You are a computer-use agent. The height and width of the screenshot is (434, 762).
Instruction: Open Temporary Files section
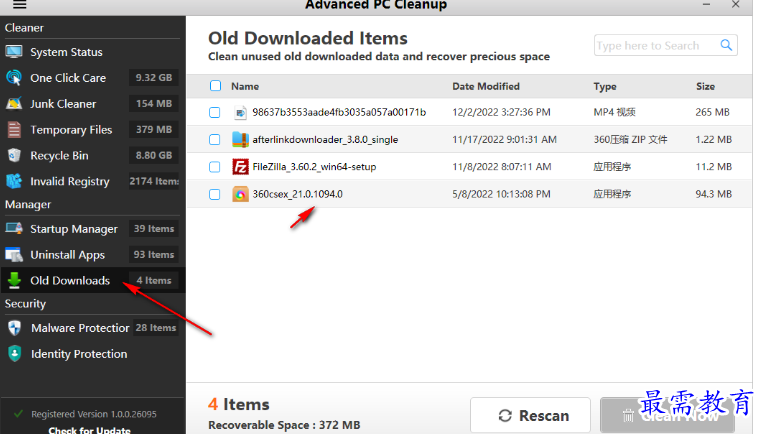pyautogui.click(x=92, y=130)
